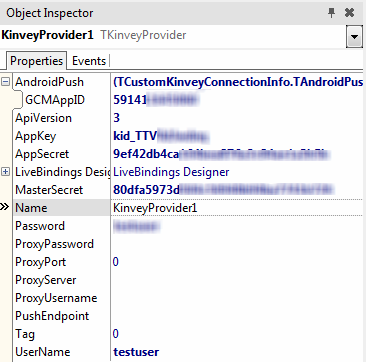Select the UserName property name
366x362 pixels.
click(43, 352)
